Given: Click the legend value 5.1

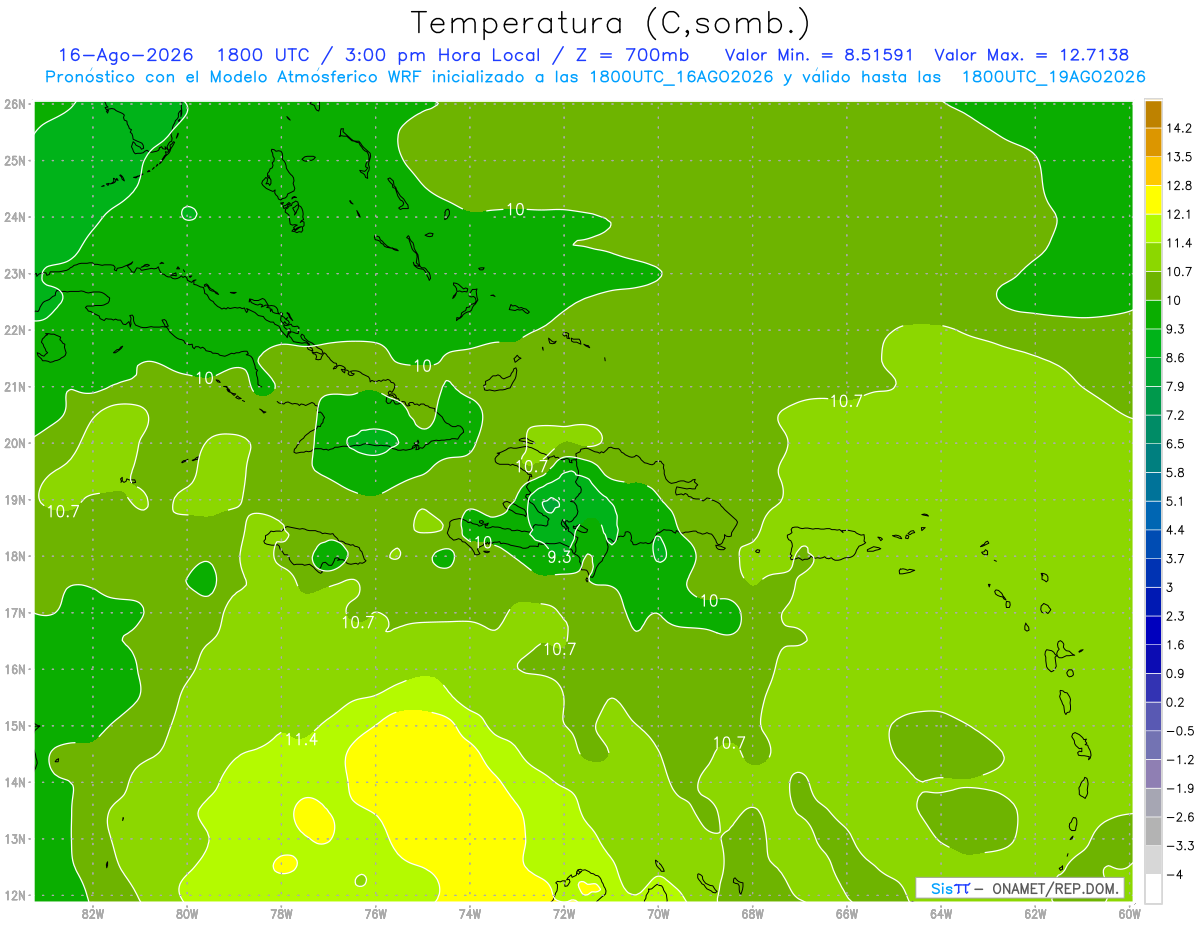Looking at the screenshot, I should coord(1175,501).
